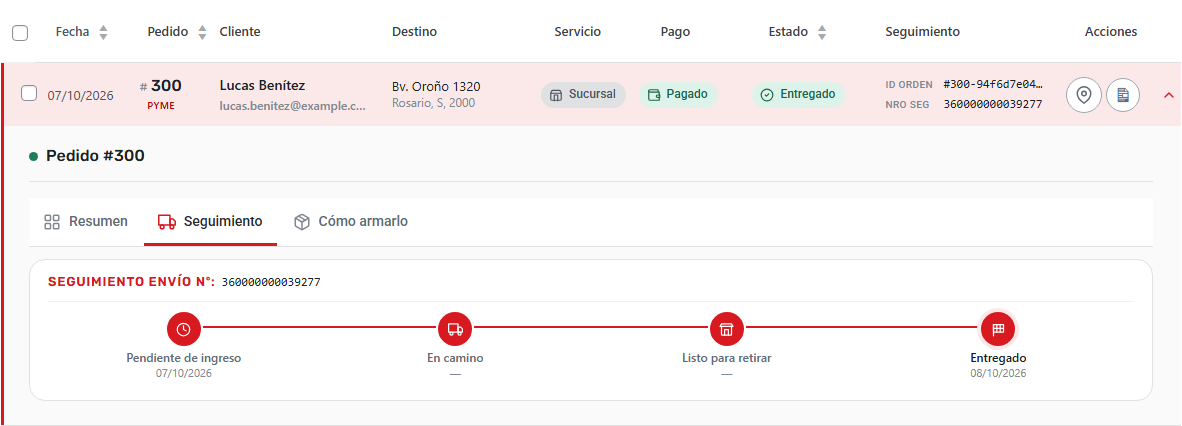Click the address Bv. Oroño 1320

tap(436, 86)
